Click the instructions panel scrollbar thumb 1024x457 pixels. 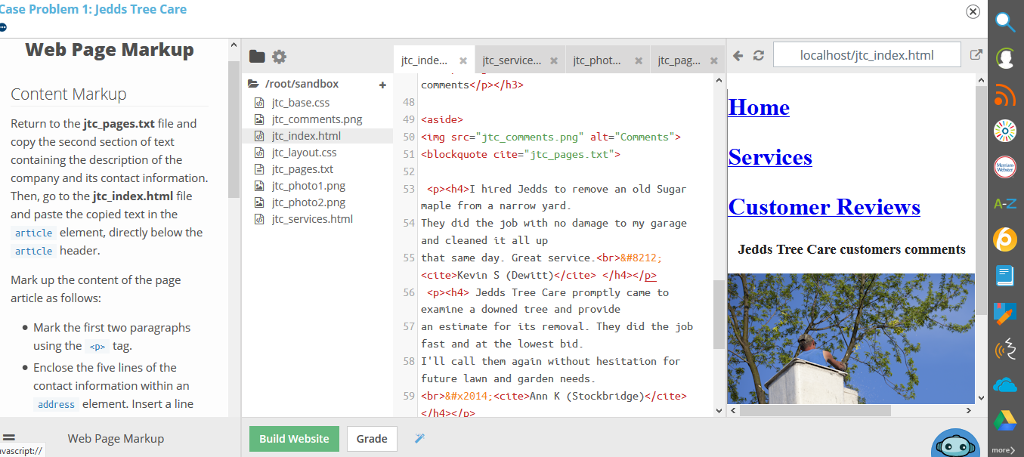233,129
